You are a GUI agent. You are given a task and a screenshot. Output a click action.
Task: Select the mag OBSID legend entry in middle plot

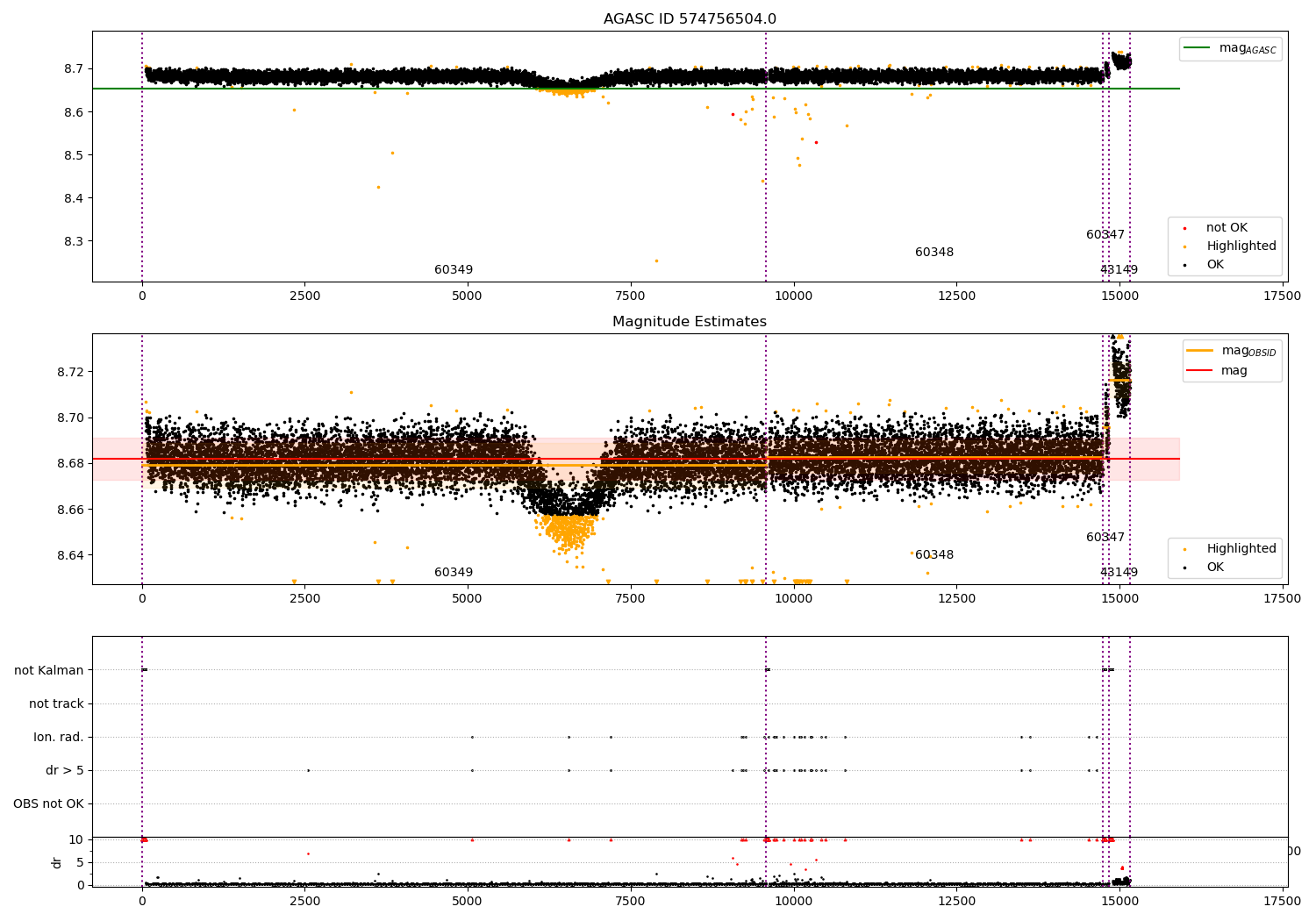pos(1232,351)
